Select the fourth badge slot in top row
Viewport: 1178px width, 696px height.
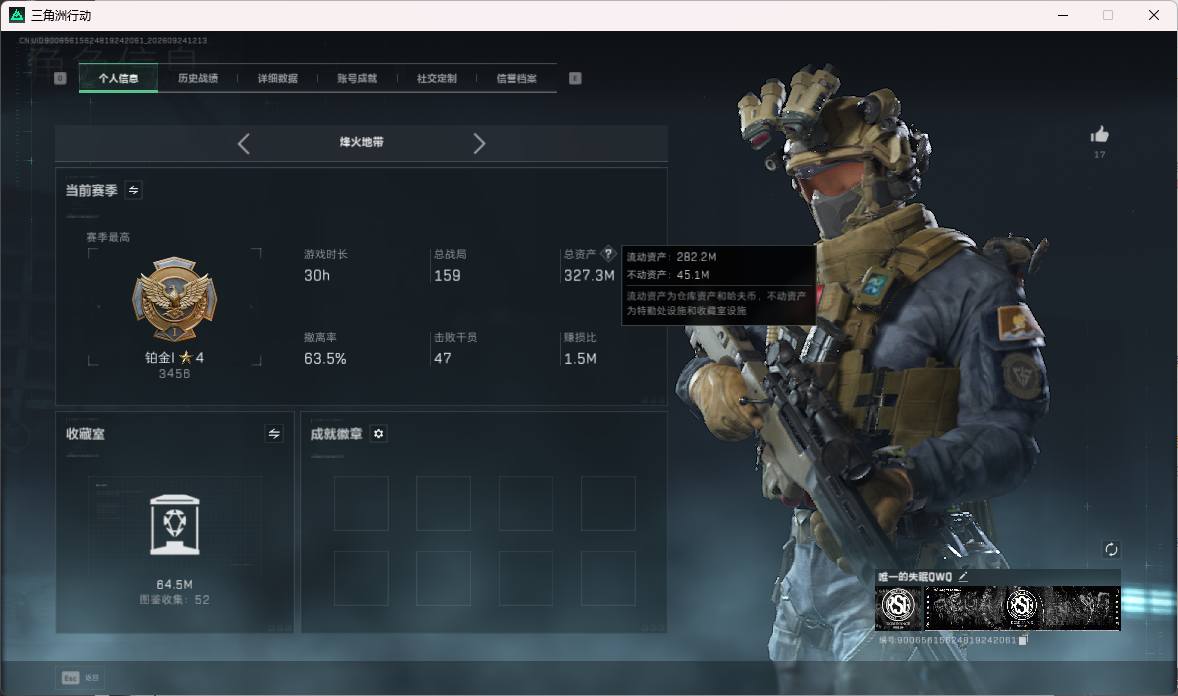pyautogui.click(x=608, y=503)
